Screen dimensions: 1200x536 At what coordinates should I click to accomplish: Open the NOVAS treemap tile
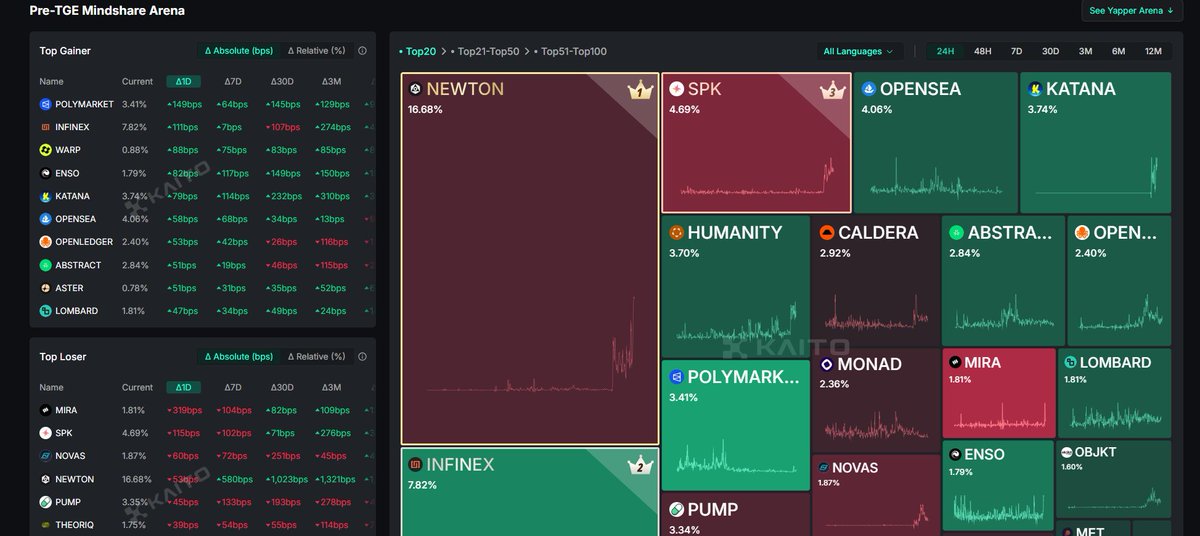click(876, 495)
